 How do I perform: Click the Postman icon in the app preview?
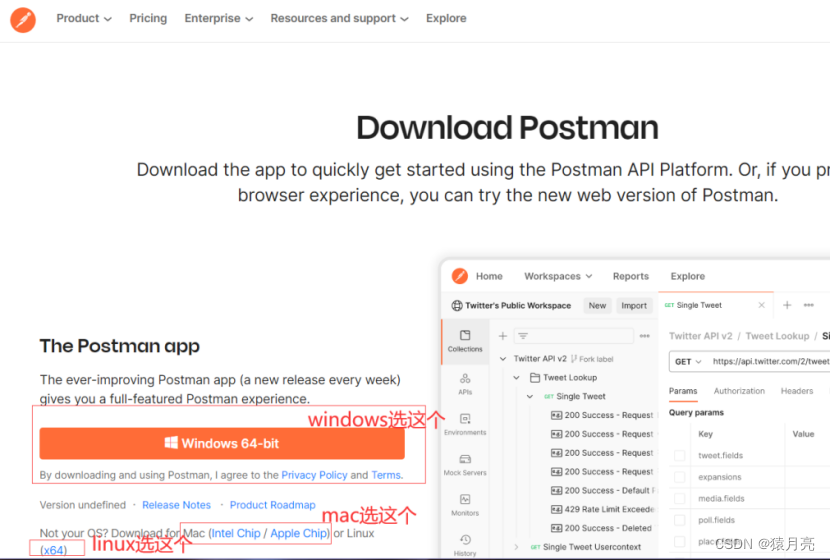[459, 276]
